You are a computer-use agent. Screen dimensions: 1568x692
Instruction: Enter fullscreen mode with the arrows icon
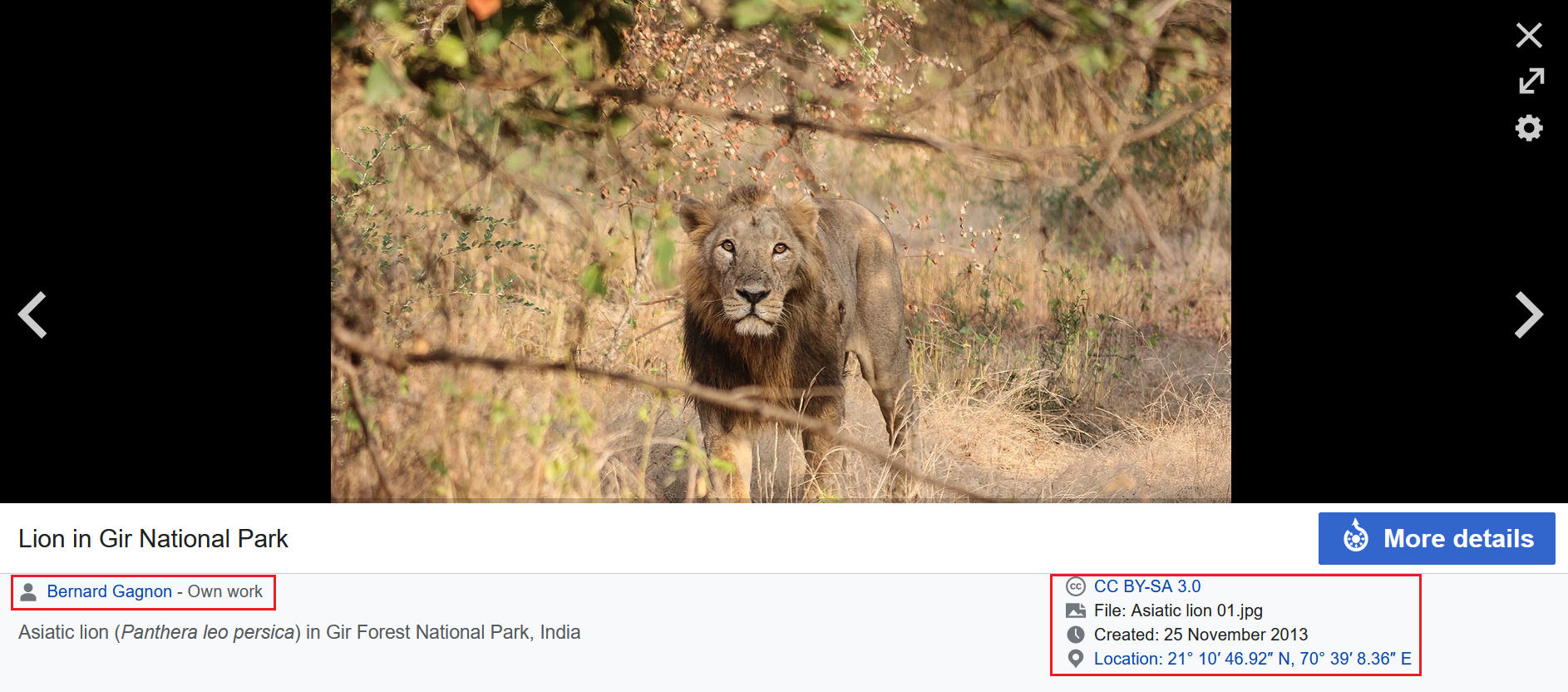tap(1531, 81)
